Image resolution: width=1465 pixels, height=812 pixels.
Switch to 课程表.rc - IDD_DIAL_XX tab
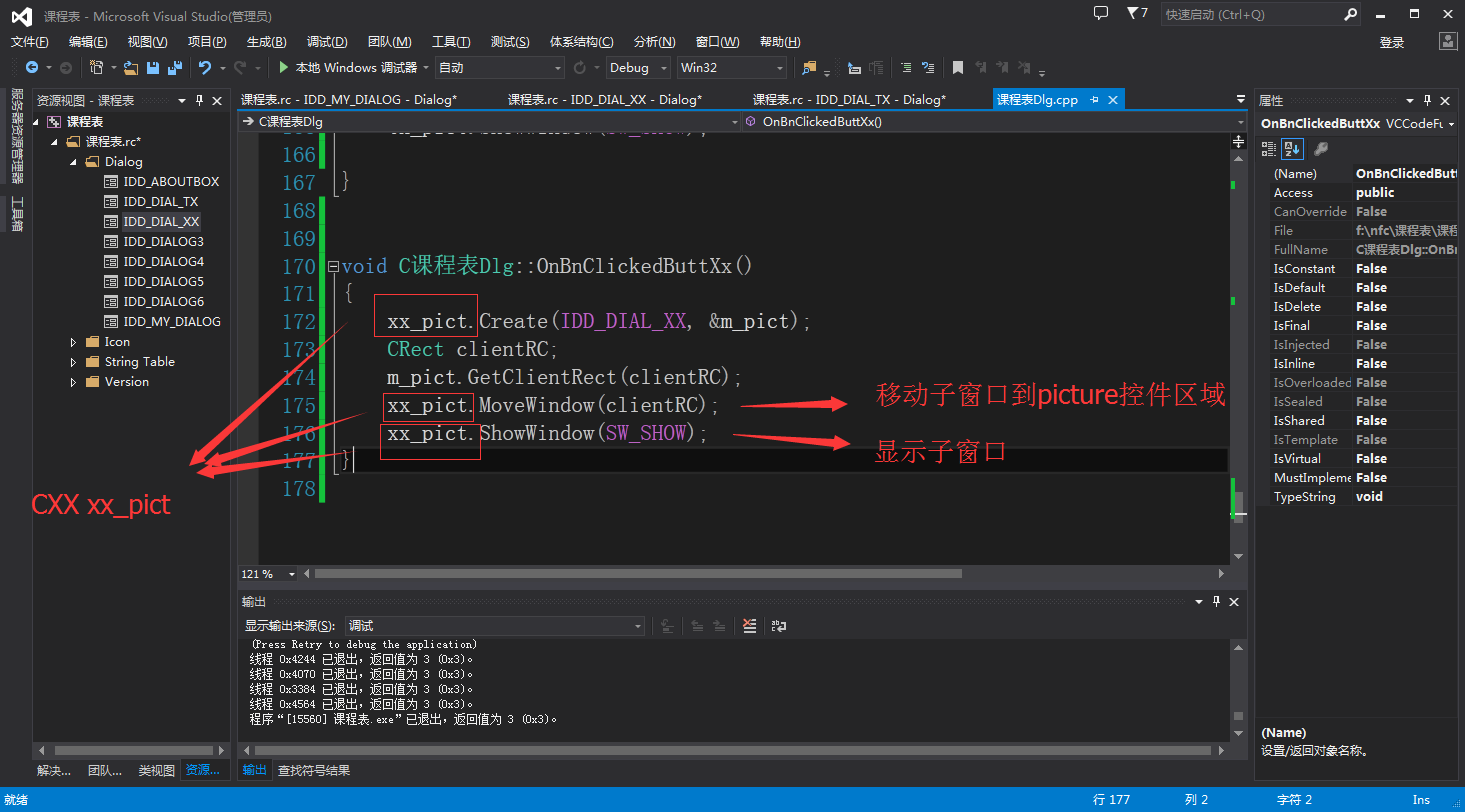tap(605, 99)
